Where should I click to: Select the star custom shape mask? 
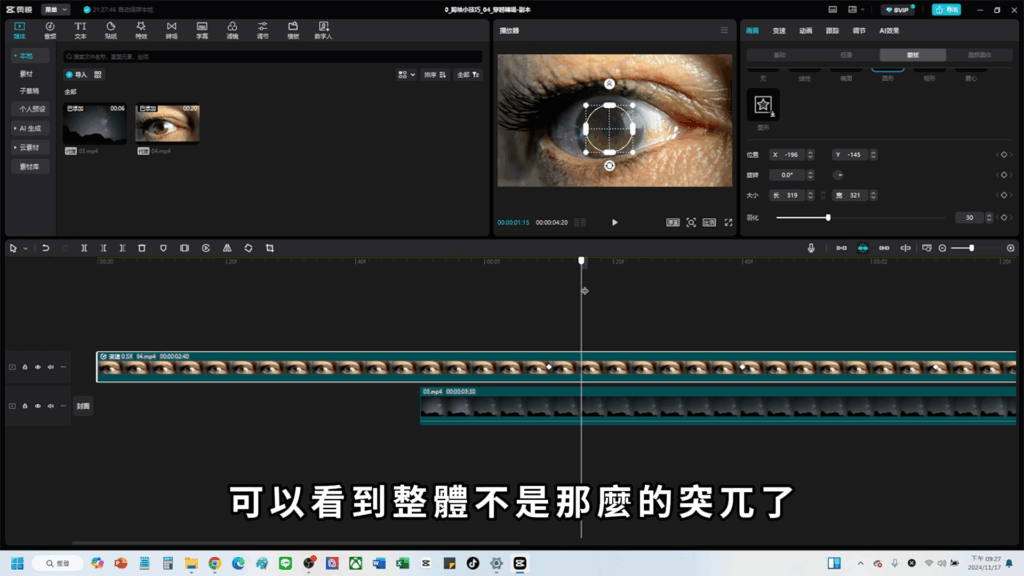[x=763, y=104]
